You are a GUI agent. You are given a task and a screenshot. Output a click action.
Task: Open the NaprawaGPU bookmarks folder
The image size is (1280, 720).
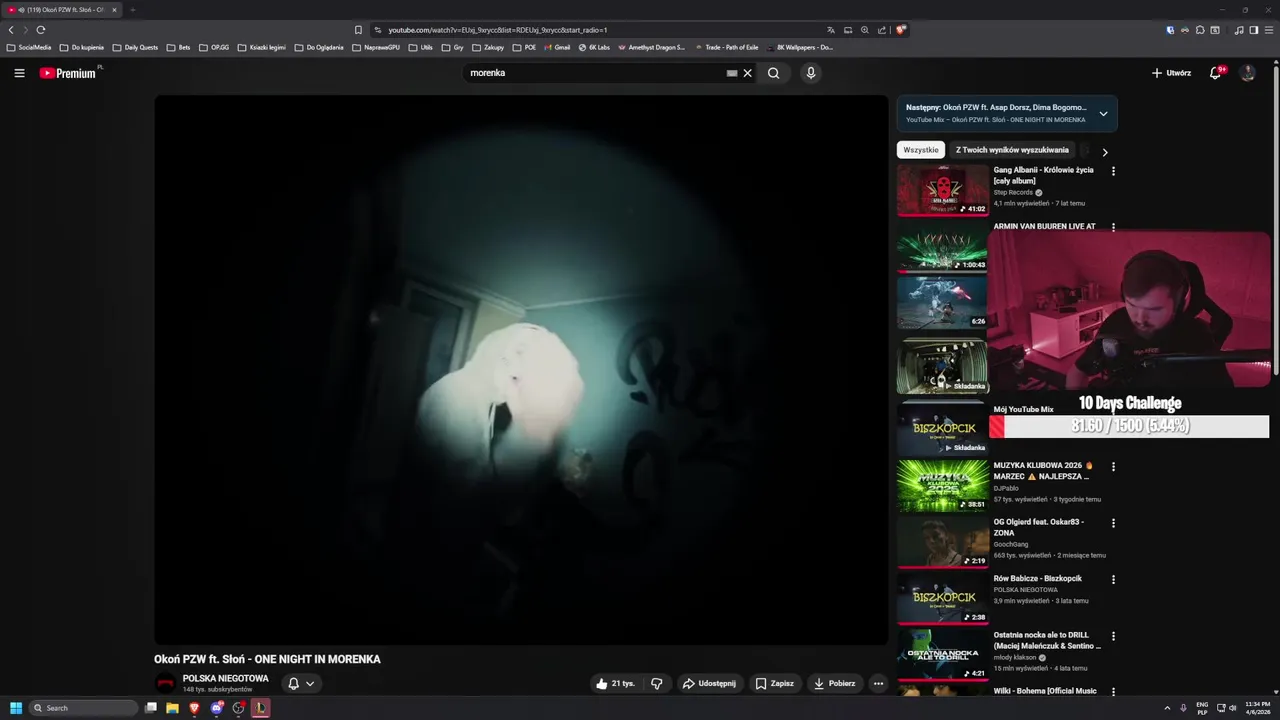(x=376, y=47)
